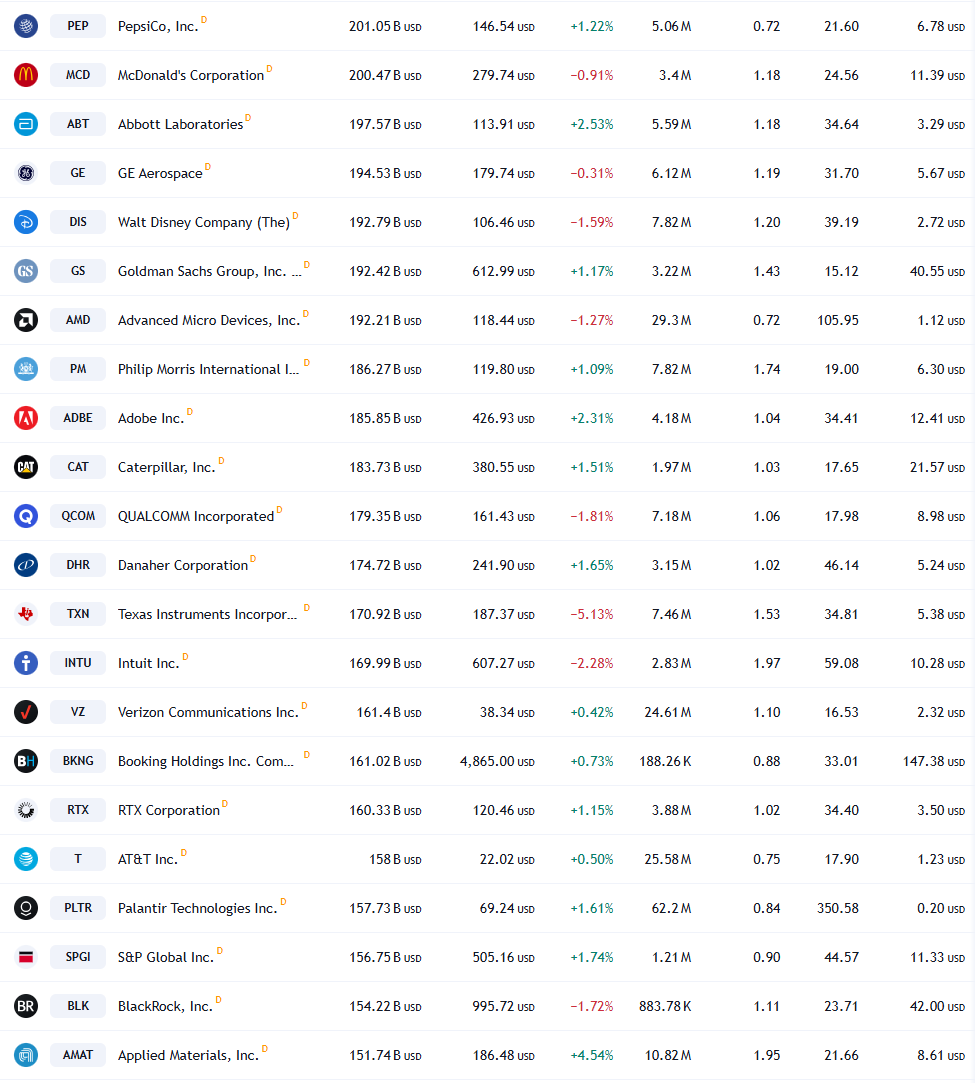Click Palantir P/E value 350.58
The width and height of the screenshot is (975, 1083).
point(838,908)
